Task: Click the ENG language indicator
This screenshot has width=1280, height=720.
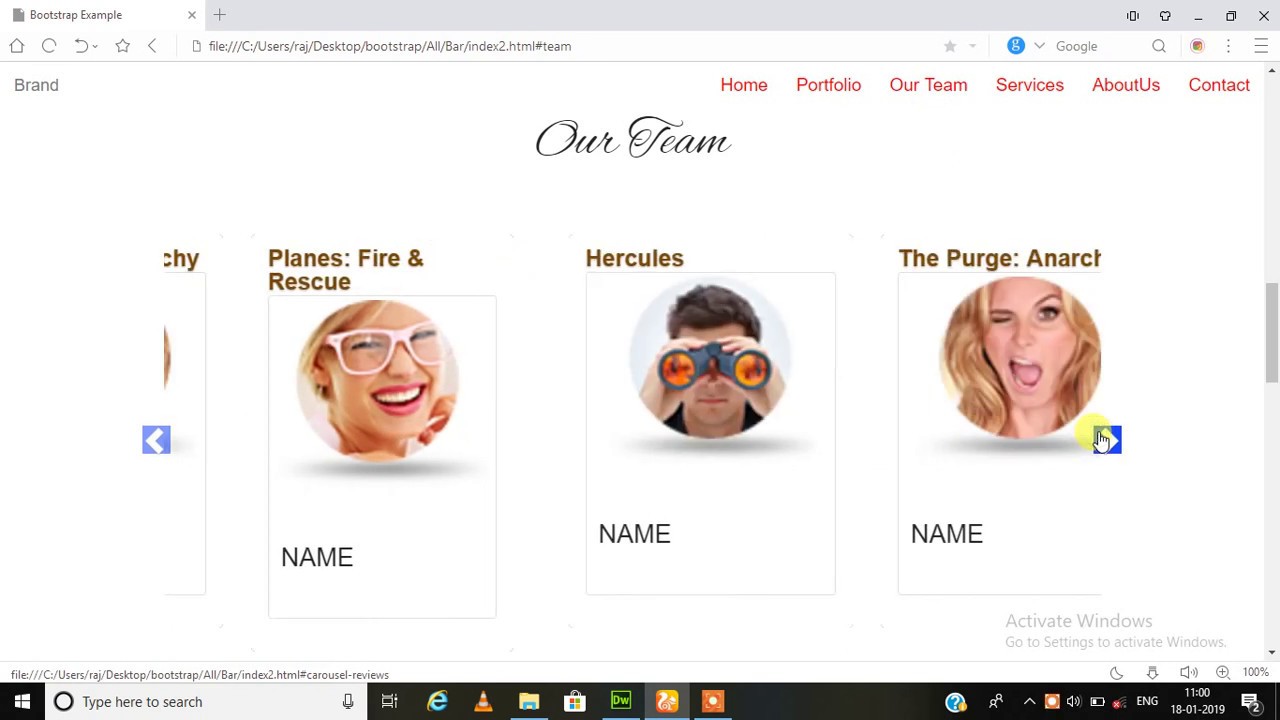Action: pyautogui.click(x=1147, y=702)
